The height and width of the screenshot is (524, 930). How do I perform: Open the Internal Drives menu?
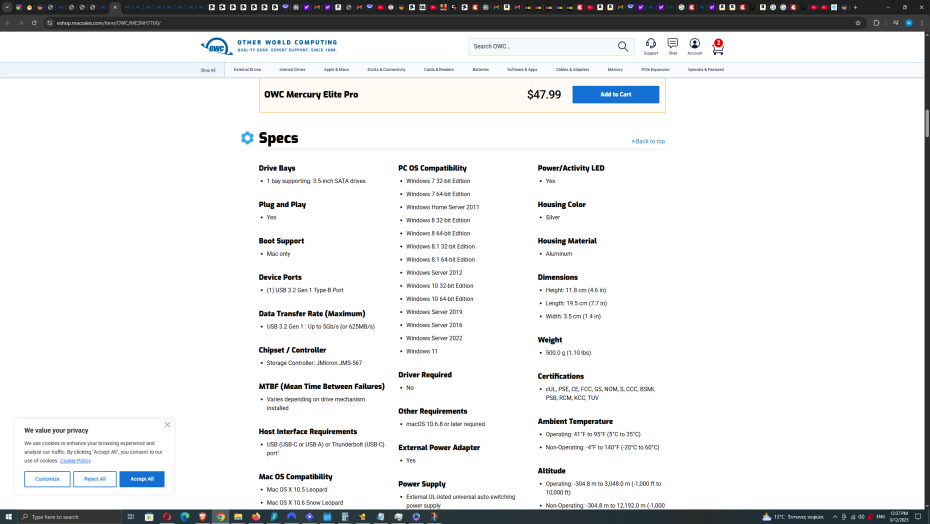292,69
